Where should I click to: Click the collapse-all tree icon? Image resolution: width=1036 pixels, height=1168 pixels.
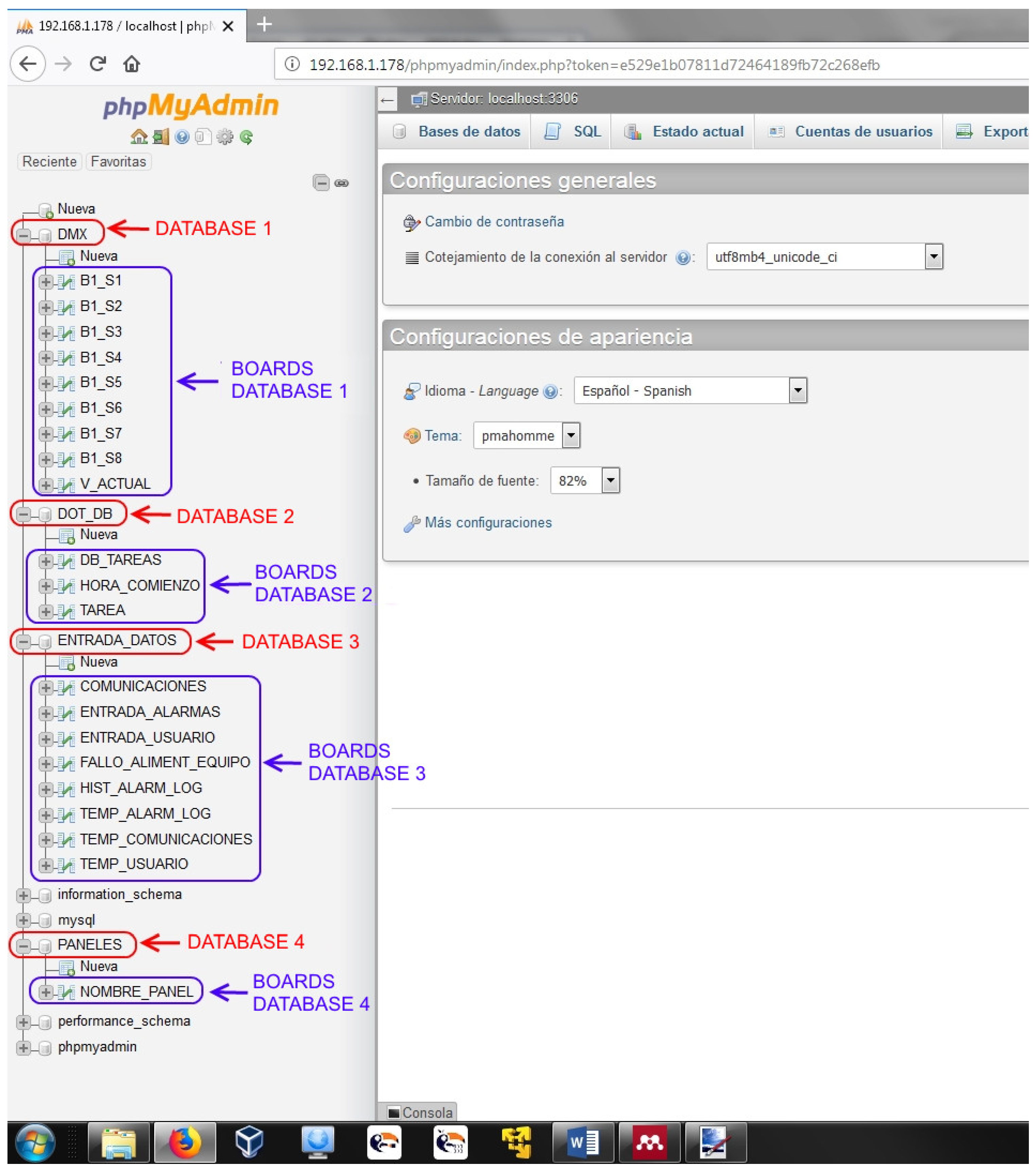click(321, 183)
